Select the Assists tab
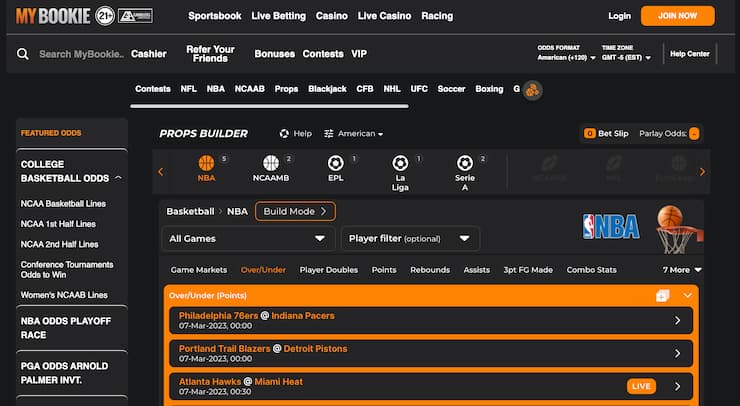Viewport: 740px width, 406px height. pyautogui.click(x=477, y=270)
